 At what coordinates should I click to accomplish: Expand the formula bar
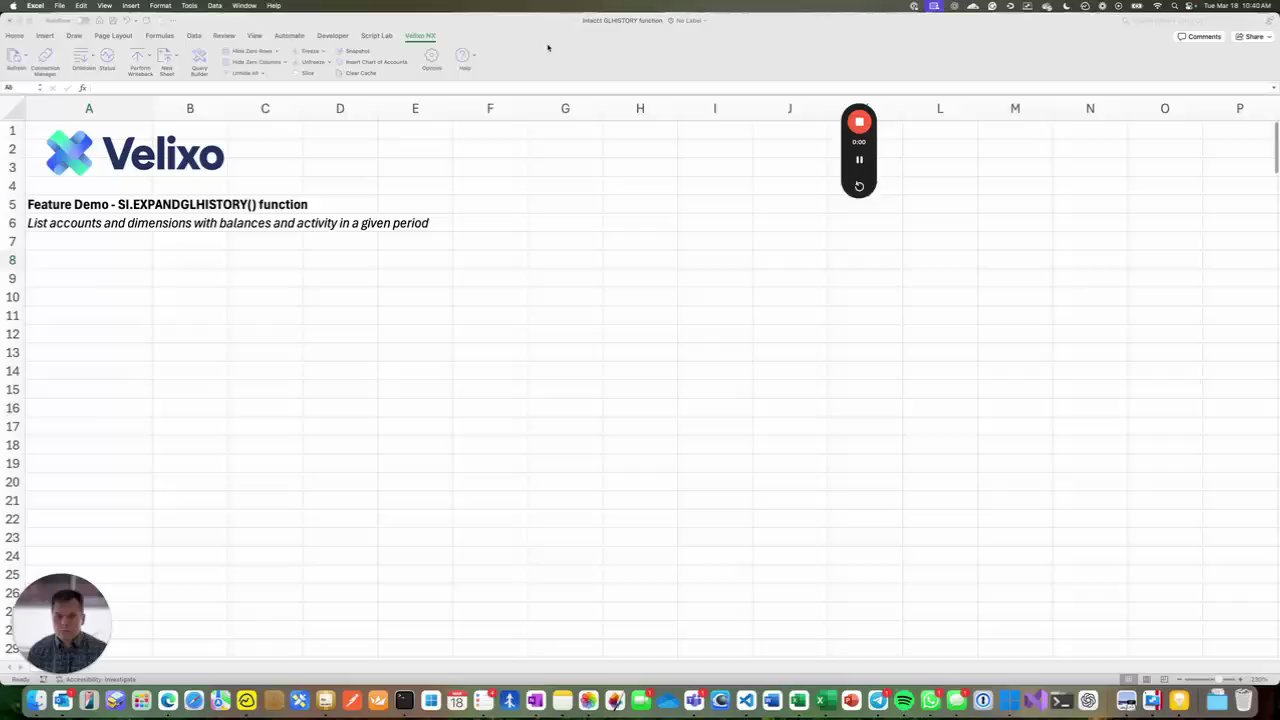pyautogui.click(x=1273, y=88)
